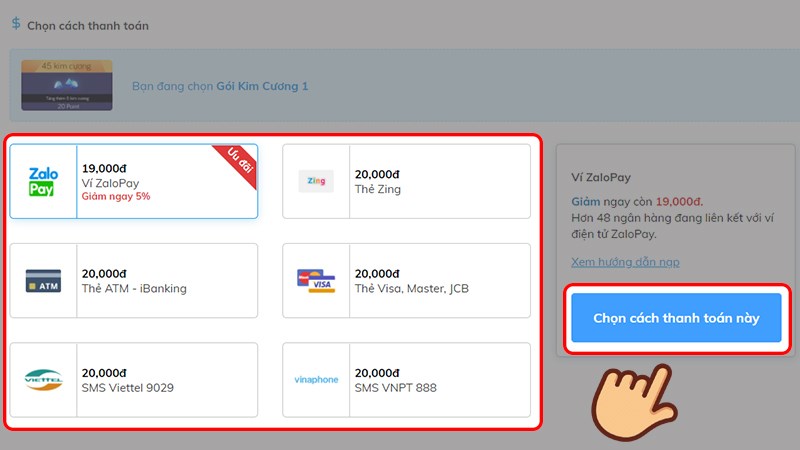Click the vinaphone logo icon
800x450 pixels.
316,380
